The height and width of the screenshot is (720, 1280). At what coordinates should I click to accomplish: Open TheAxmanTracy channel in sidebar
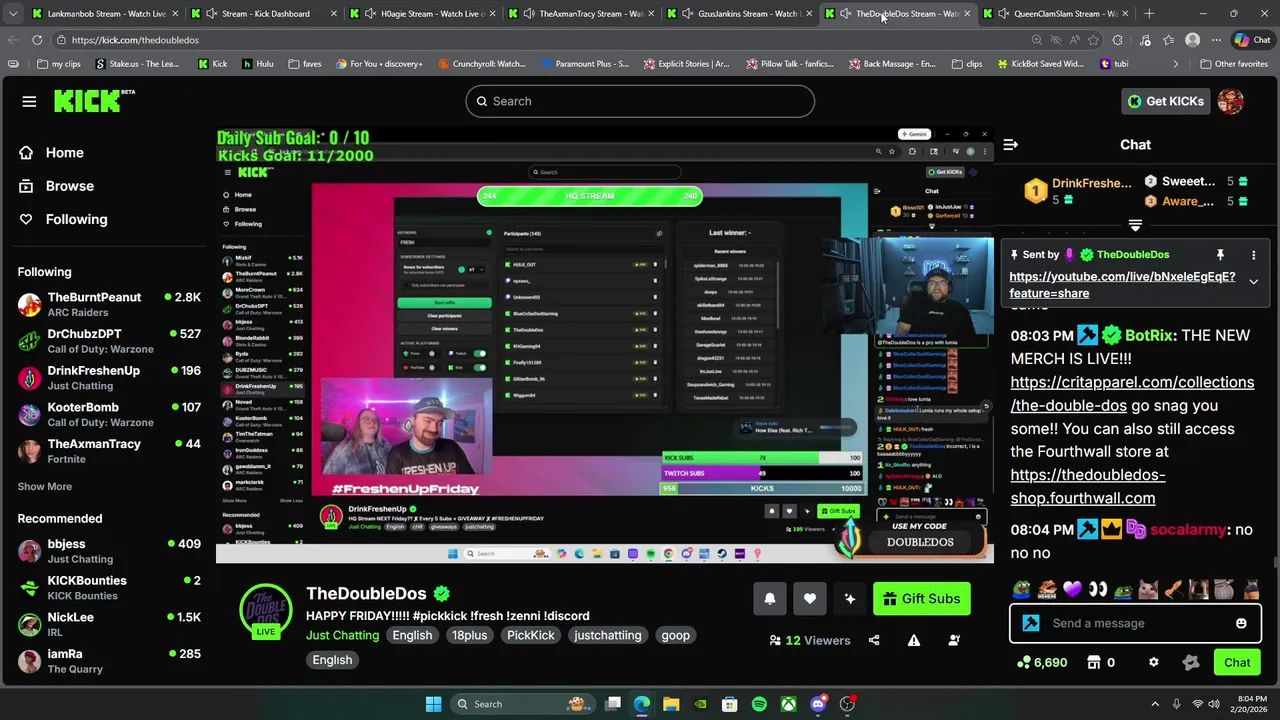click(108, 451)
